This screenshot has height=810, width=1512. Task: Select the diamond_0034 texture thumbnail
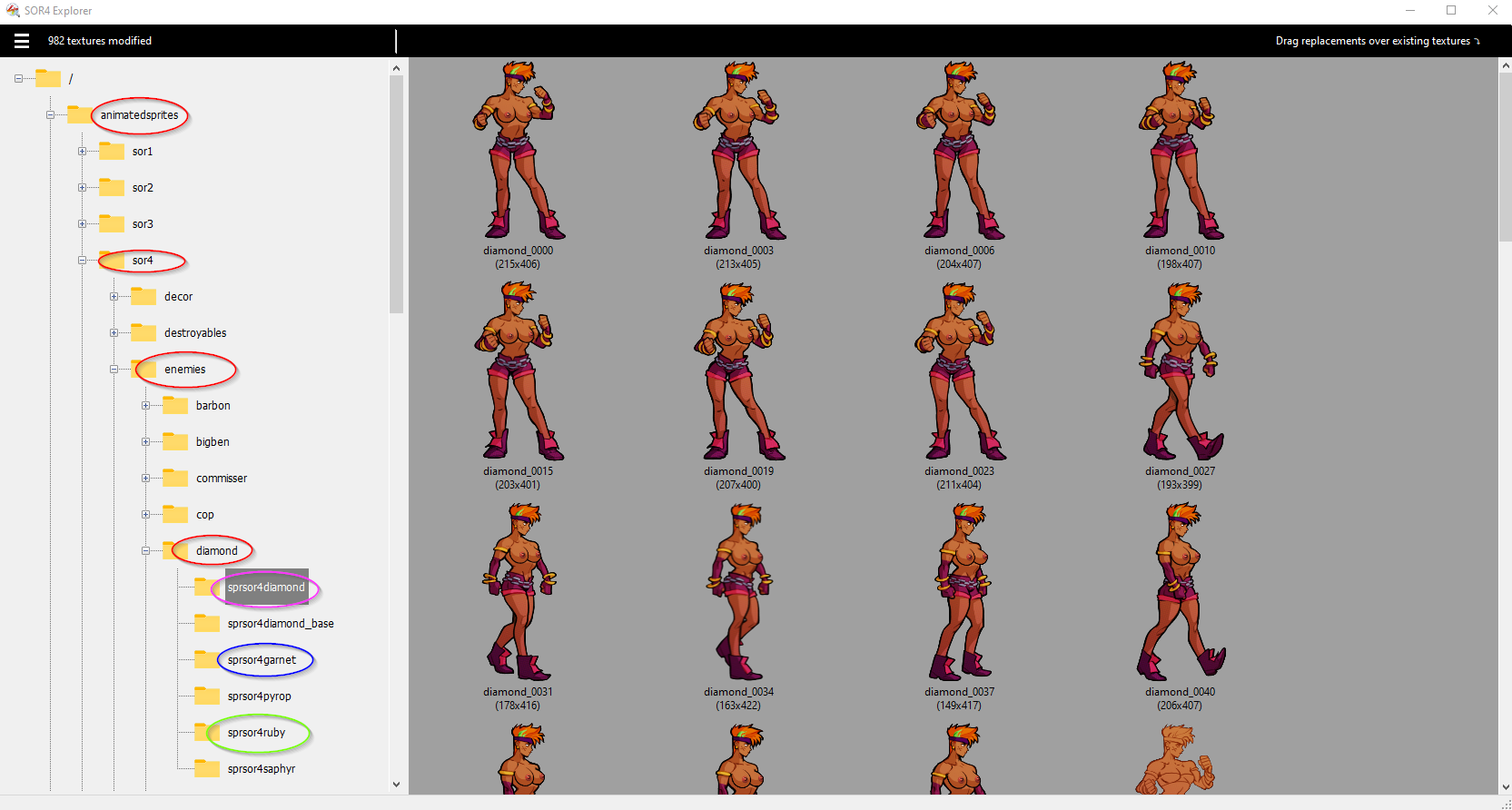[x=739, y=592]
